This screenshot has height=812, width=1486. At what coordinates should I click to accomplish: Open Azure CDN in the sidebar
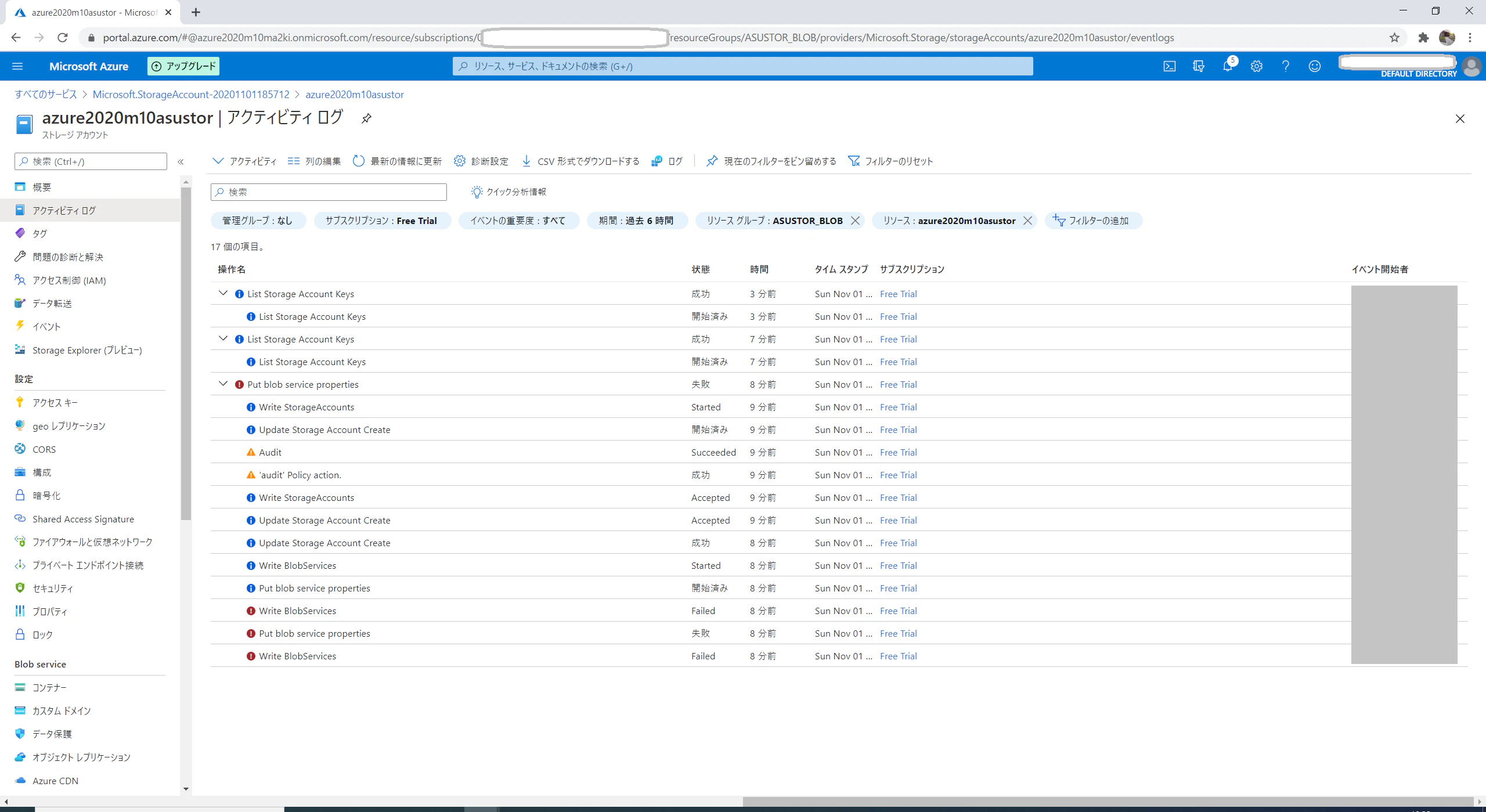55,781
